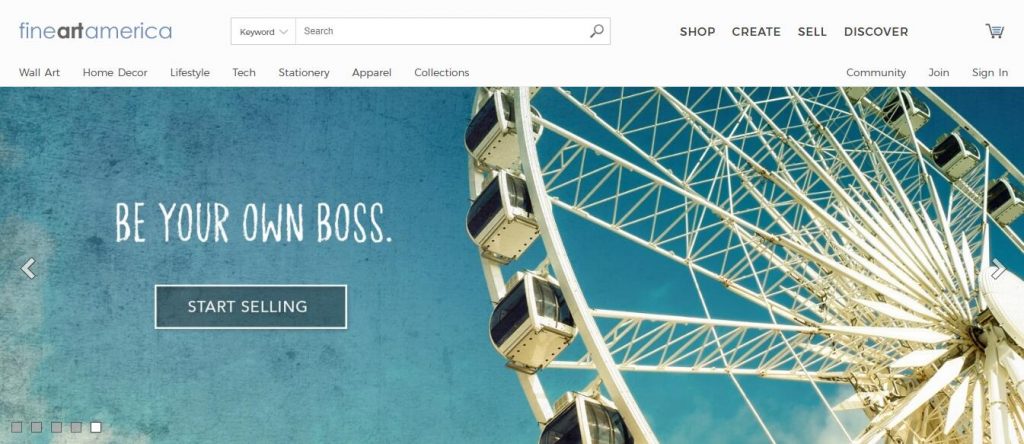This screenshot has height=444, width=1024.
Task: Select the fifth active slide indicator
Action: coord(96,427)
